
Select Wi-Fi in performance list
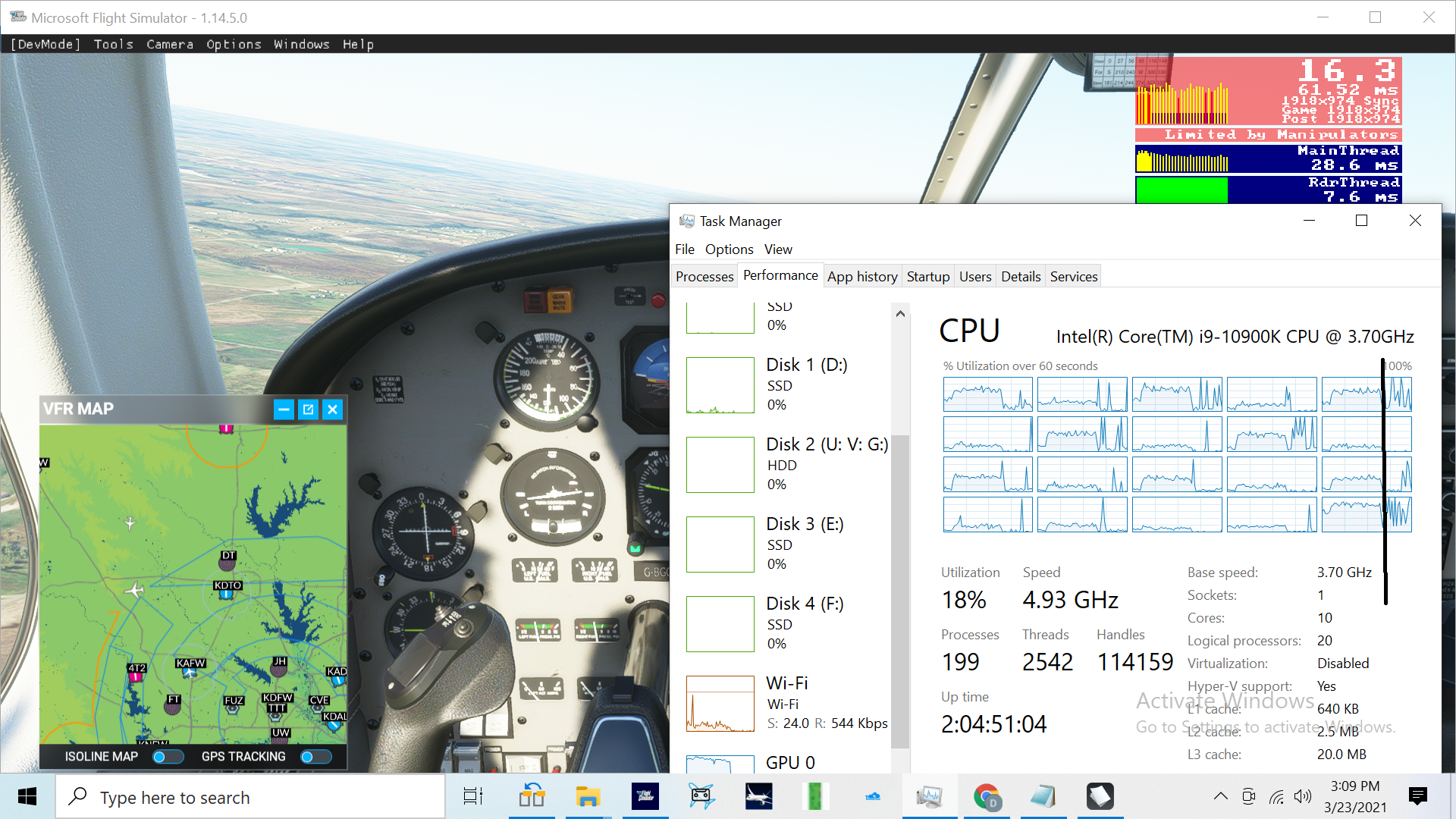(x=787, y=703)
